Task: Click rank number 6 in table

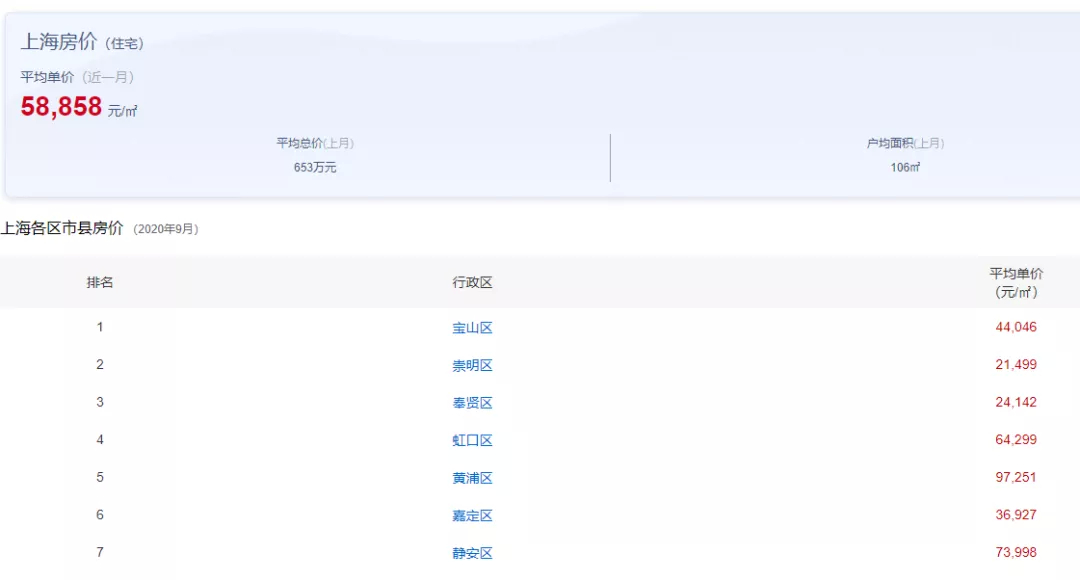Action: tap(100, 515)
